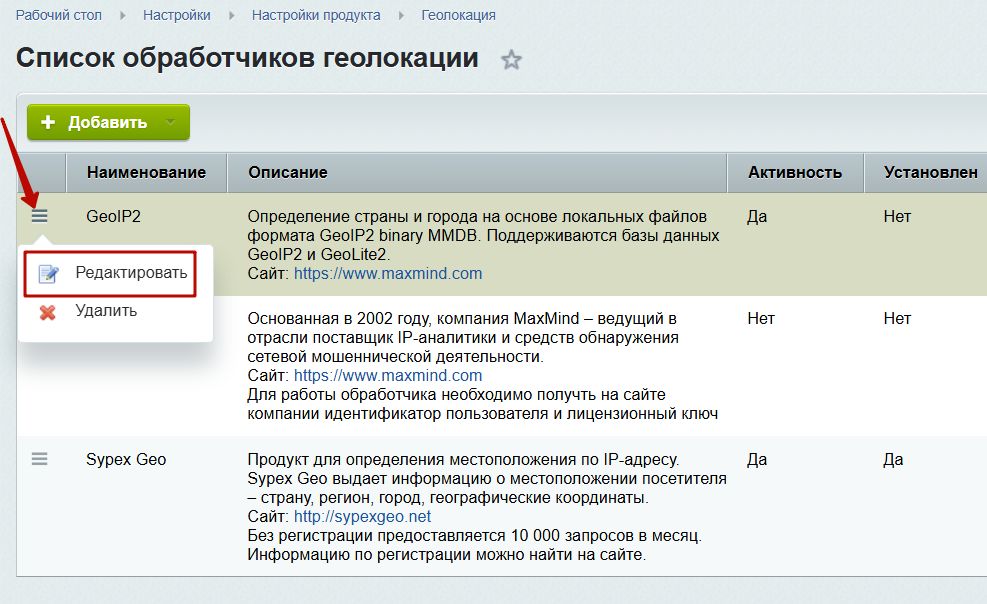Sort the list by Наименование column
Viewport: 987px width, 604px height.
[146, 173]
